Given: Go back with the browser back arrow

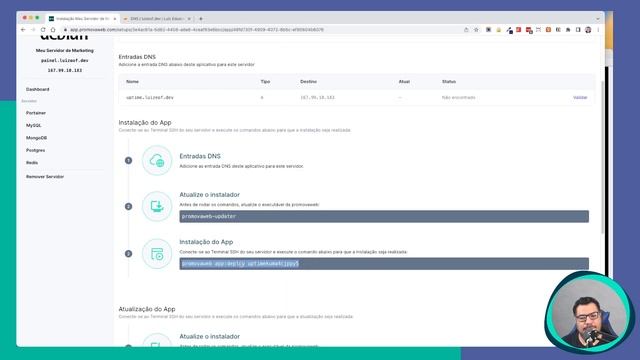Looking at the screenshot, I should pos(23,30).
